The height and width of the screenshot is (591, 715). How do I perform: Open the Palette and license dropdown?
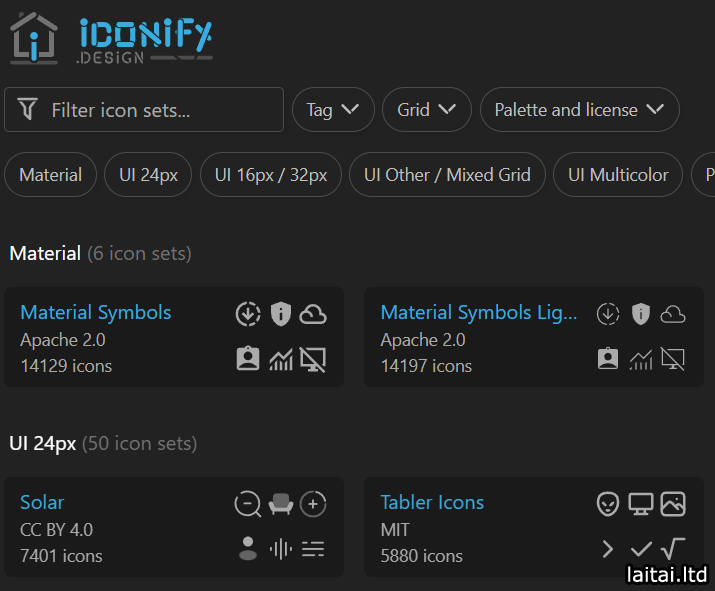pyautogui.click(x=579, y=110)
